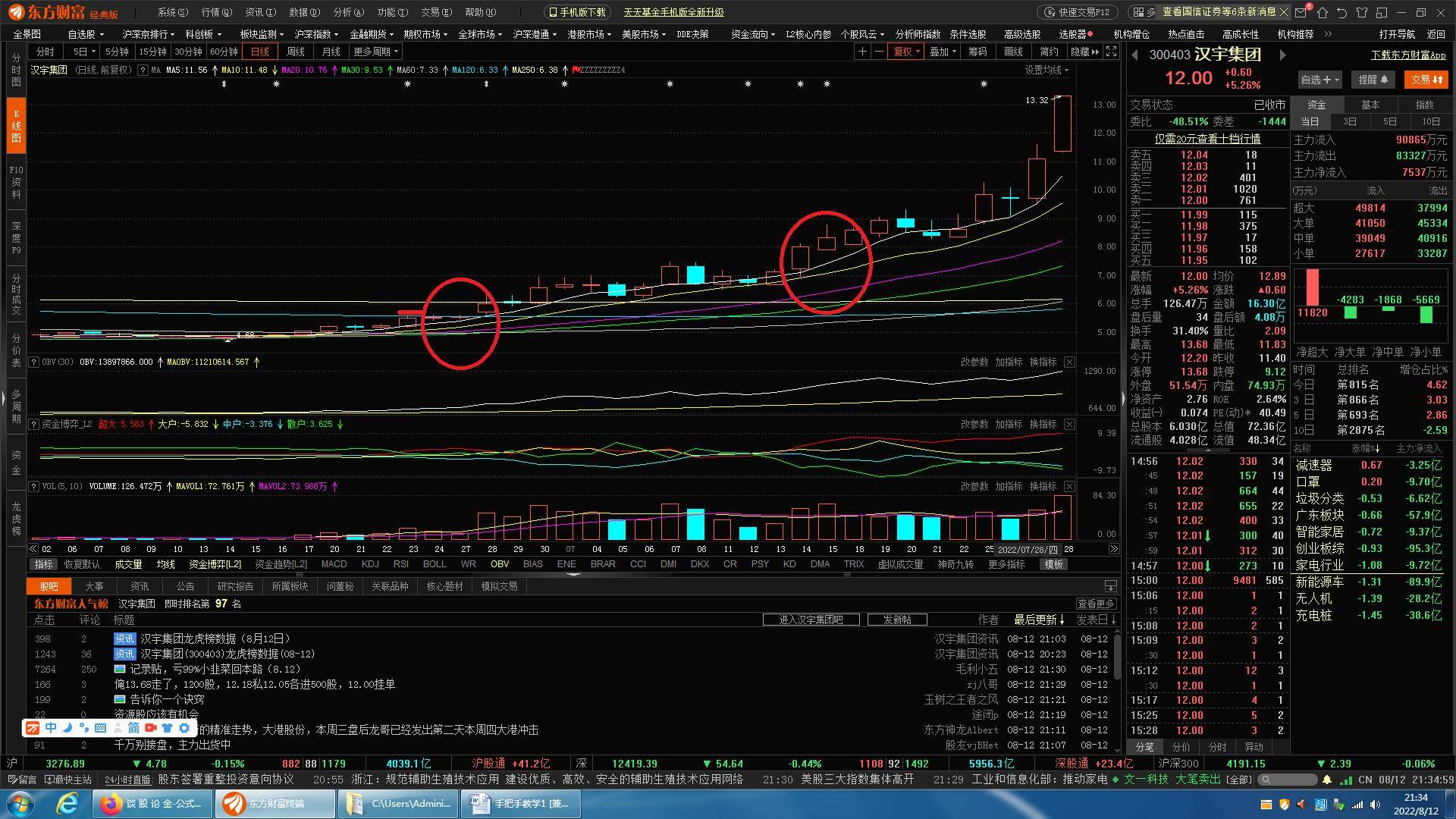Dismiss the new messages notification
This screenshot has width=1456, height=819.
pos(1284,12)
